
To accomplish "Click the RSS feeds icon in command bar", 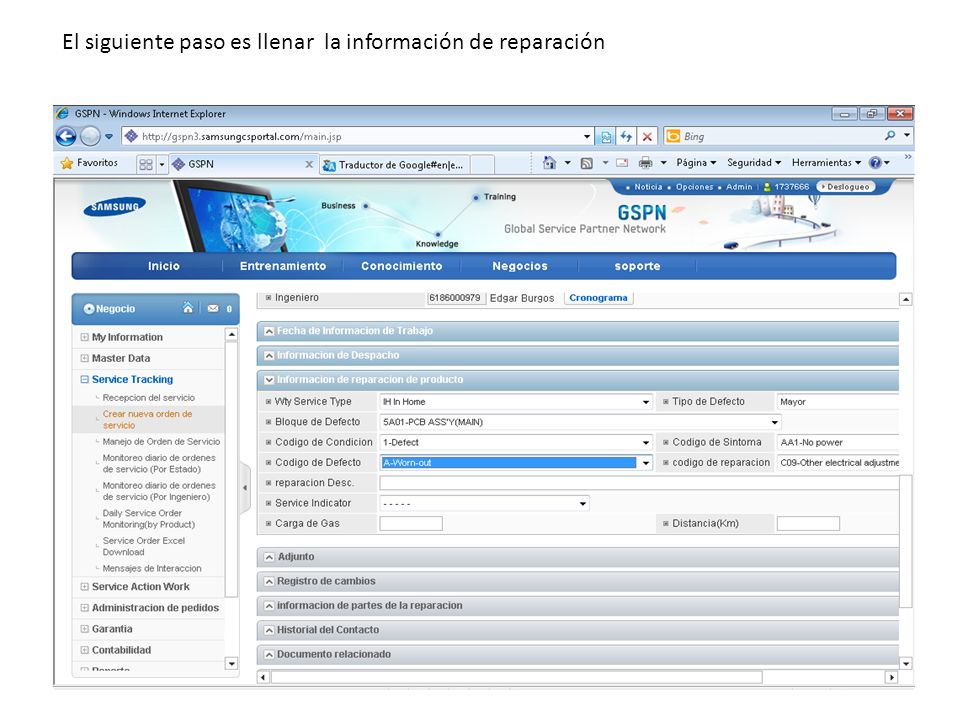I will point(587,163).
